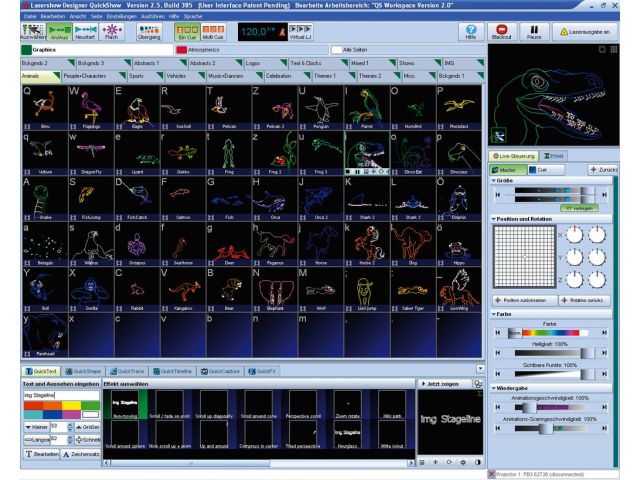Open the Einstellungen menu
This screenshot has height=480, width=640.
(121, 16)
